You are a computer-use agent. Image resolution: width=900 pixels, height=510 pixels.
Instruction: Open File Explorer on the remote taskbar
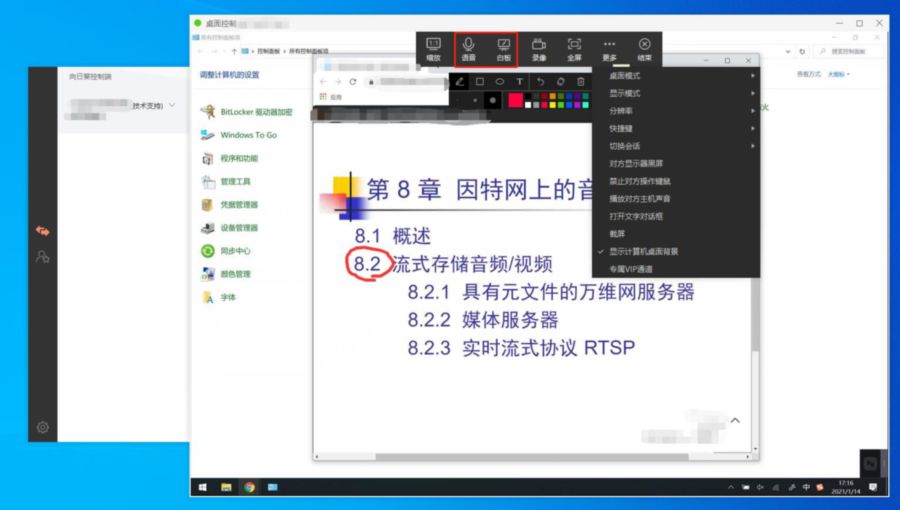pos(226,487)
